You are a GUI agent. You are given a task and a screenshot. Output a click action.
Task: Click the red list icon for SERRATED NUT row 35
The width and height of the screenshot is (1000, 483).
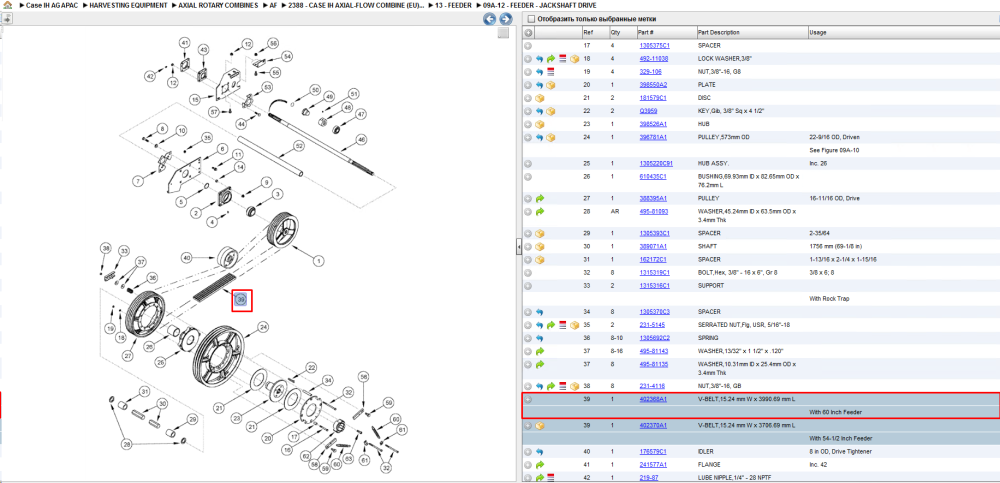563,325
